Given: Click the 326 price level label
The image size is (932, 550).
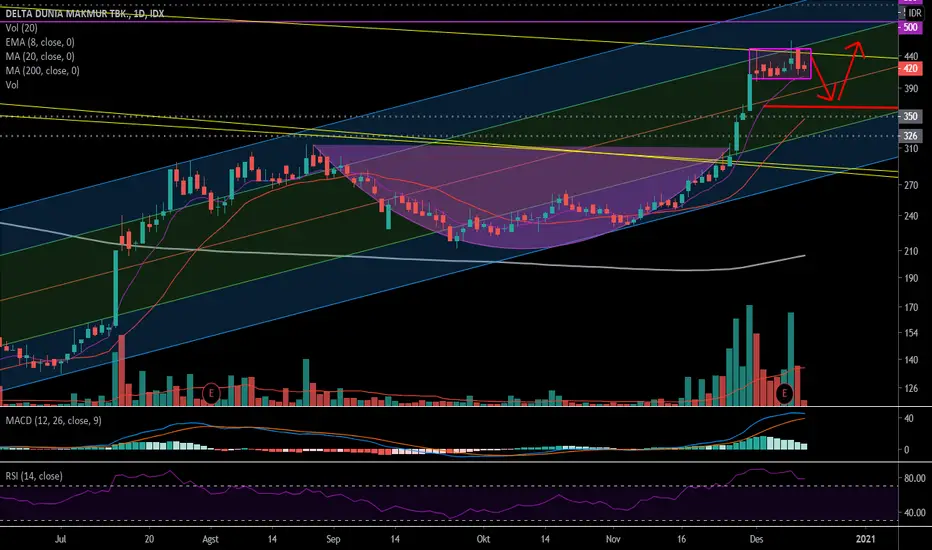Looking at the screenshot, I should [910, 136].
